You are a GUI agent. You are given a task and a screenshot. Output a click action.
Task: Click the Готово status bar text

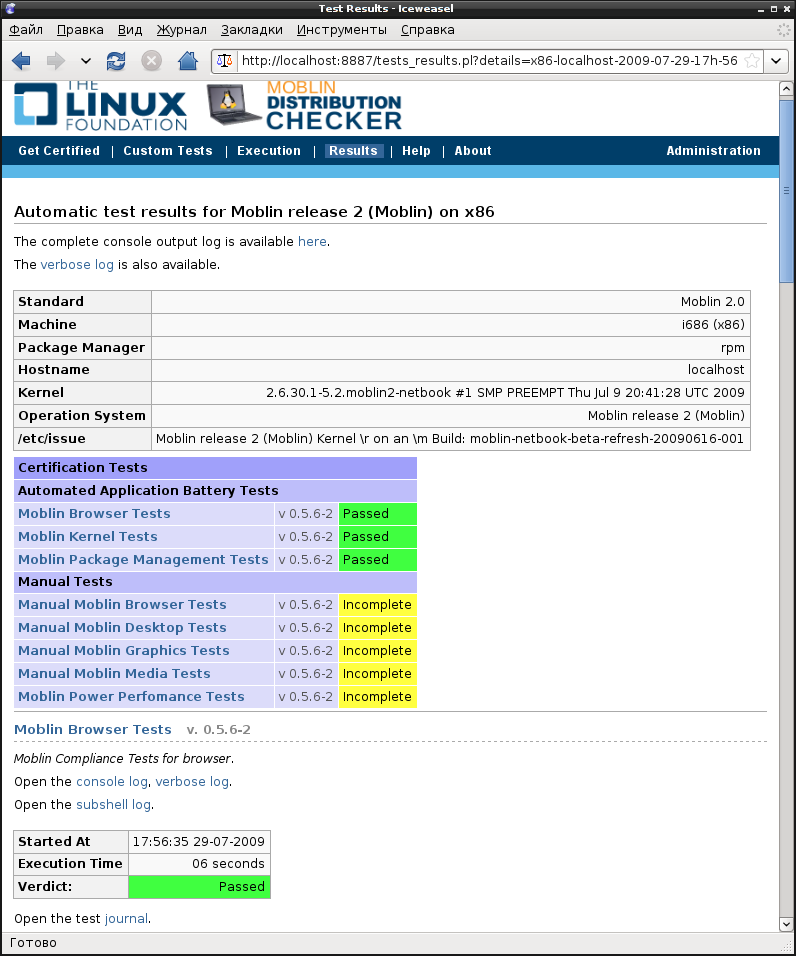(x=34, y=943)
